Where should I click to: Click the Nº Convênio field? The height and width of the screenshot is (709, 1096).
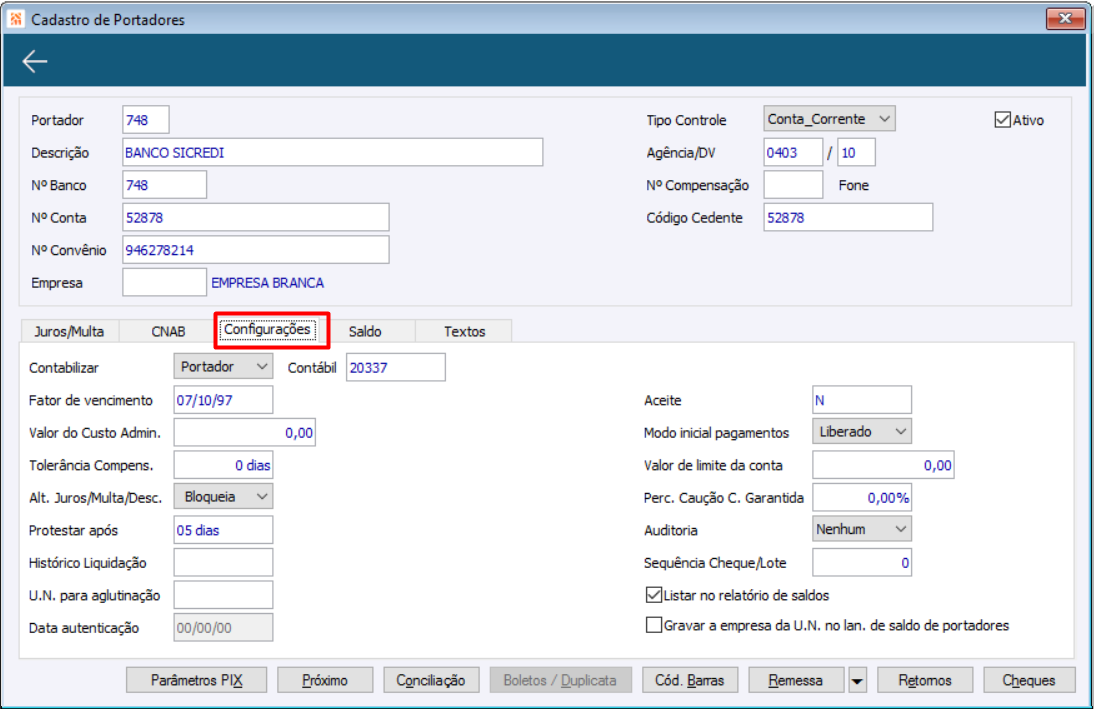click(x=256, y=250)
